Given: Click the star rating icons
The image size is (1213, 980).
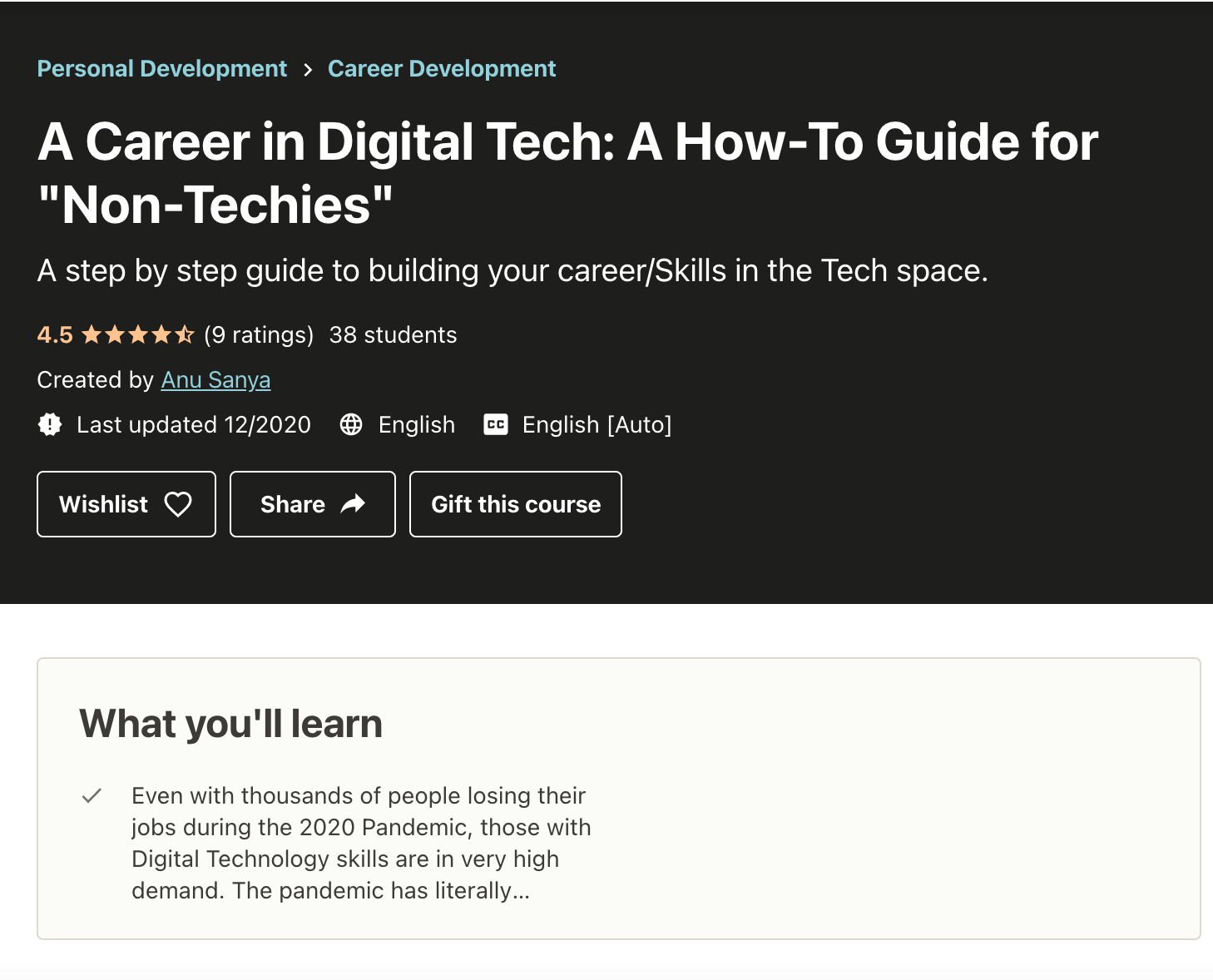Looking at the screenshot, I should (137, 335).
